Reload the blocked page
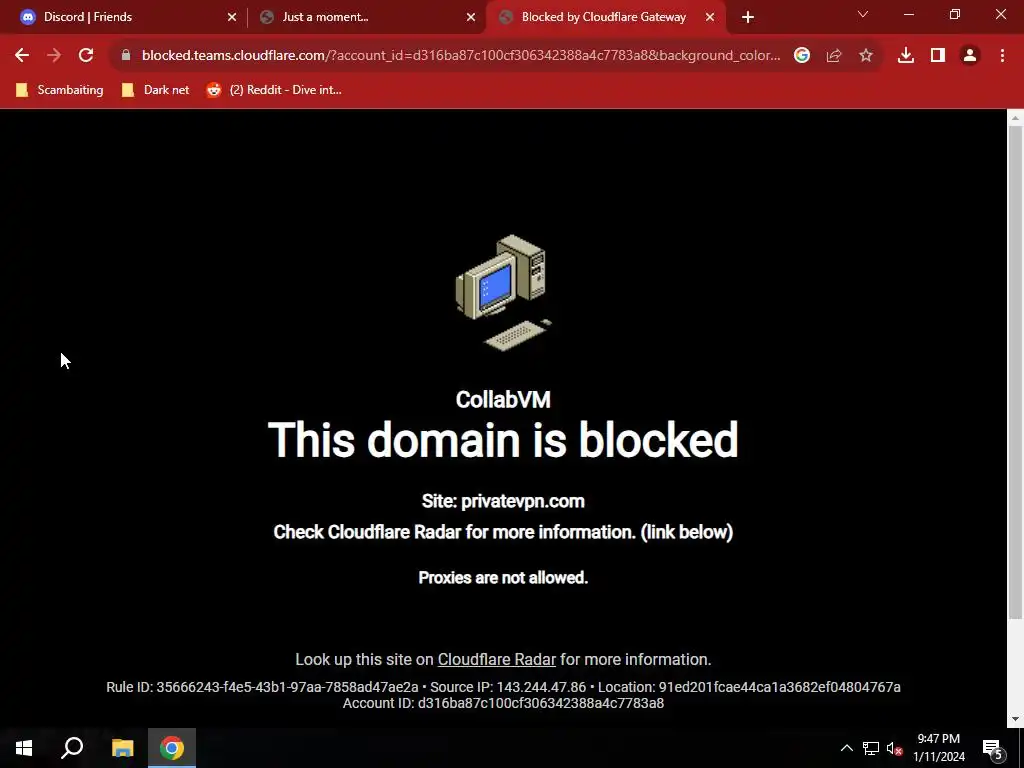Viewport: 1024px width, 768px height. [x=86, y=56]
